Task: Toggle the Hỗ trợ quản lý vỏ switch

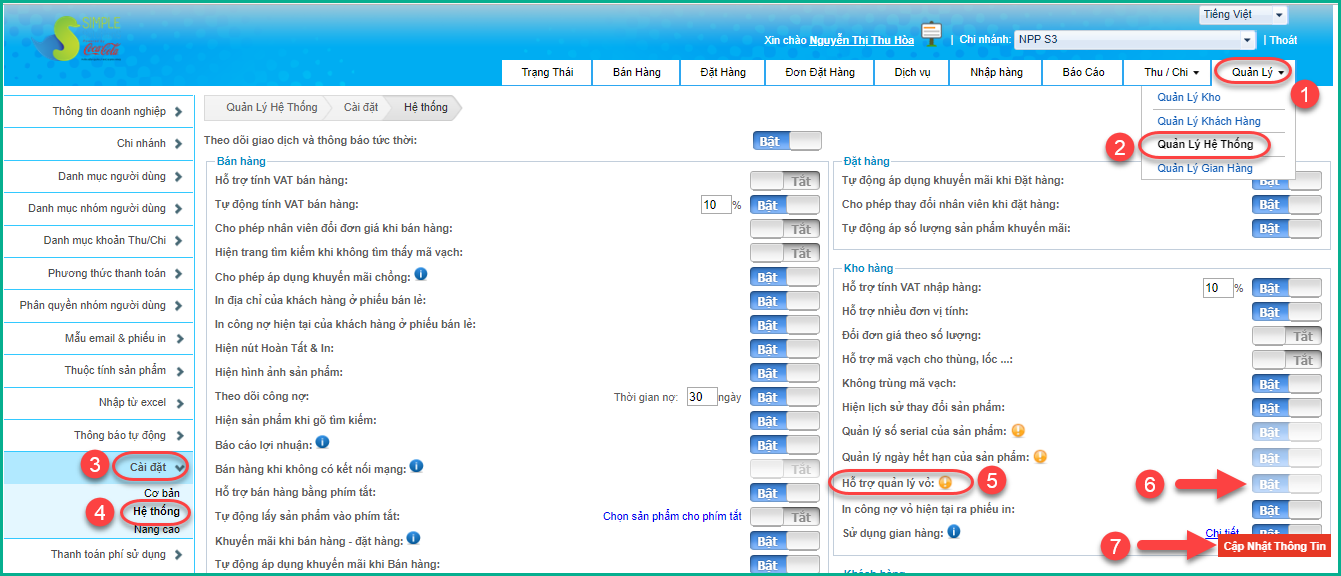Action: tap(1286, 484)
